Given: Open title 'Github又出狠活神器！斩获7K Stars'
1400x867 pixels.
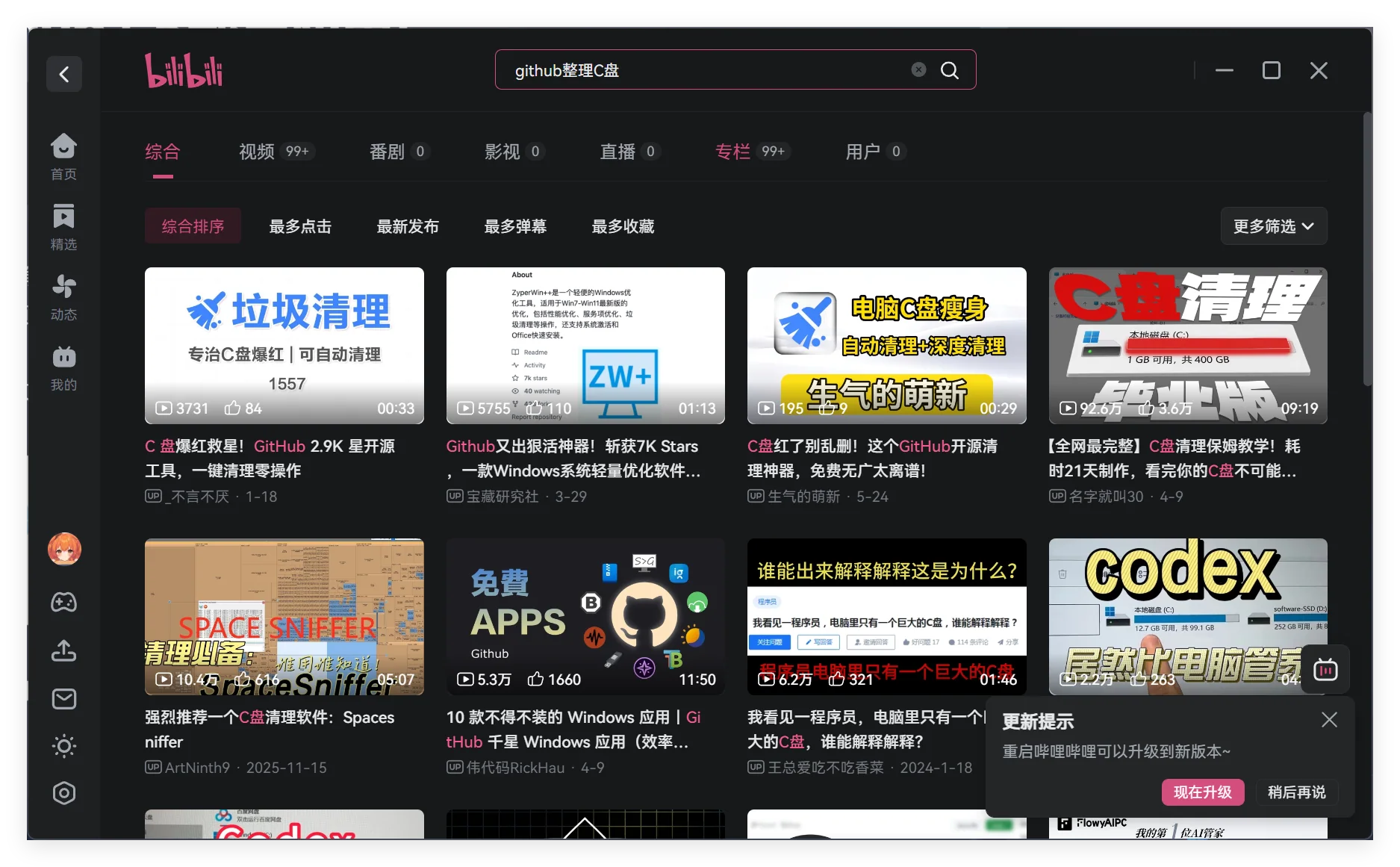Looking at the screenshot, I should pyautogui.click(x=573, y=459).
